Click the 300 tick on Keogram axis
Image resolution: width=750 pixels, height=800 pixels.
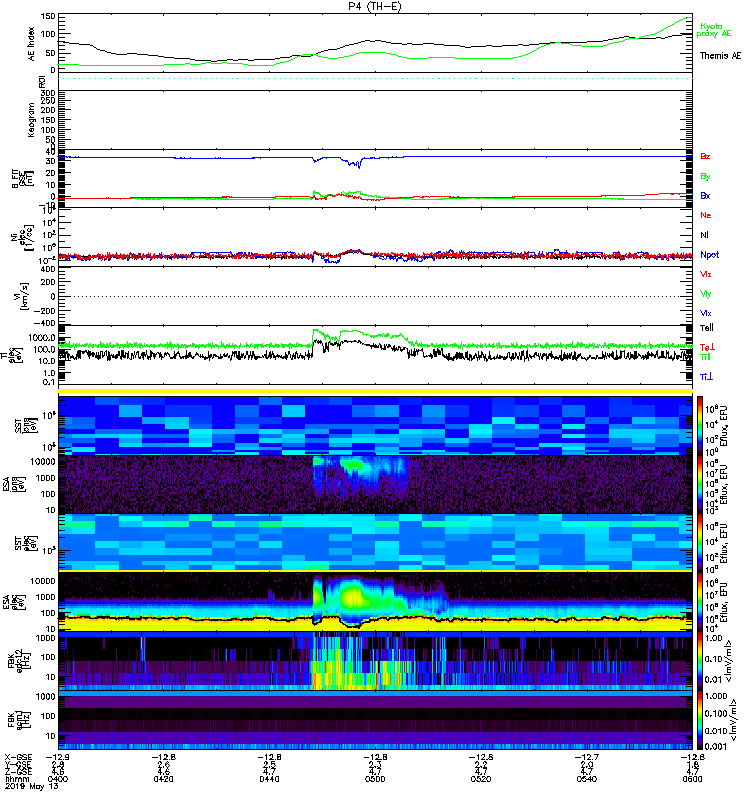pyautogui.click(x=48, y=94)
